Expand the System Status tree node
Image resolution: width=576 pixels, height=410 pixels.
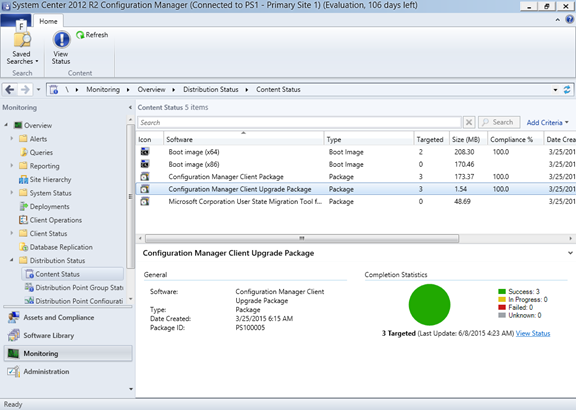click(x=12, y=193)
